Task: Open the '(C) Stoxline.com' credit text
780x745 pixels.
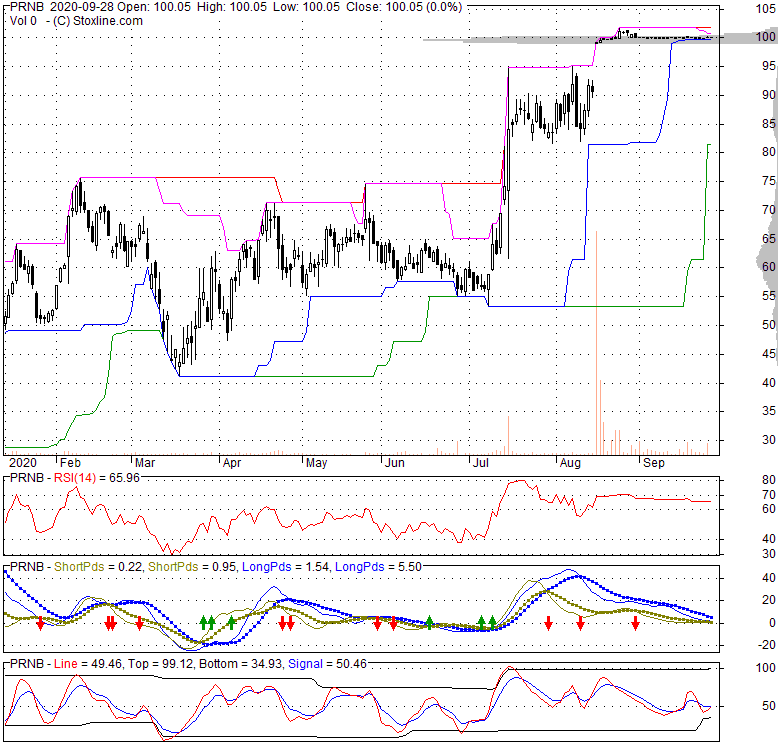Action: 98,21
